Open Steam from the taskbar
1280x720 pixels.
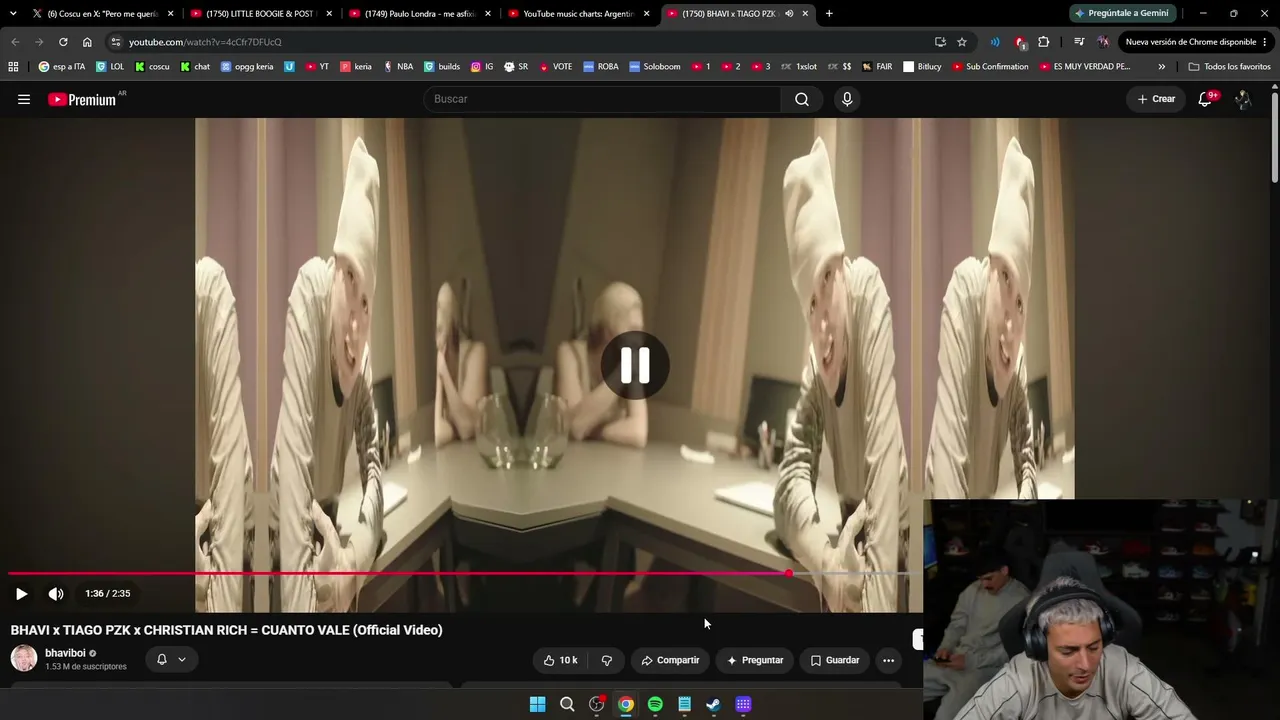[713, 704]
